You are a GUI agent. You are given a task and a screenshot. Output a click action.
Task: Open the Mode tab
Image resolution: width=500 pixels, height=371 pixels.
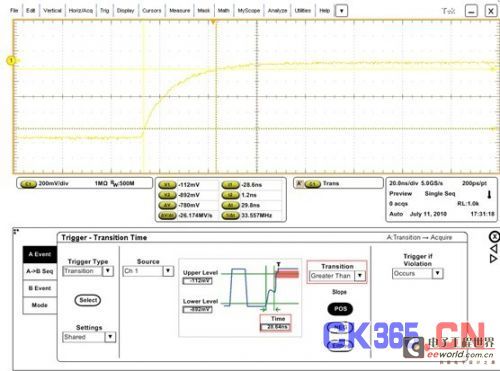[40, 305]
